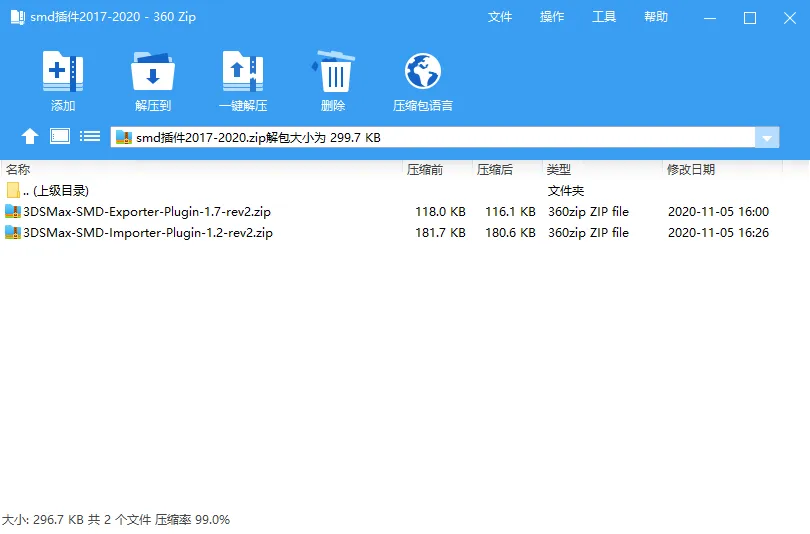Click the 116.1 KB compressed size cell
Image resolution: width=810 pixels, height=534 pixels.
pyautogui.click(x=510, y=212)
